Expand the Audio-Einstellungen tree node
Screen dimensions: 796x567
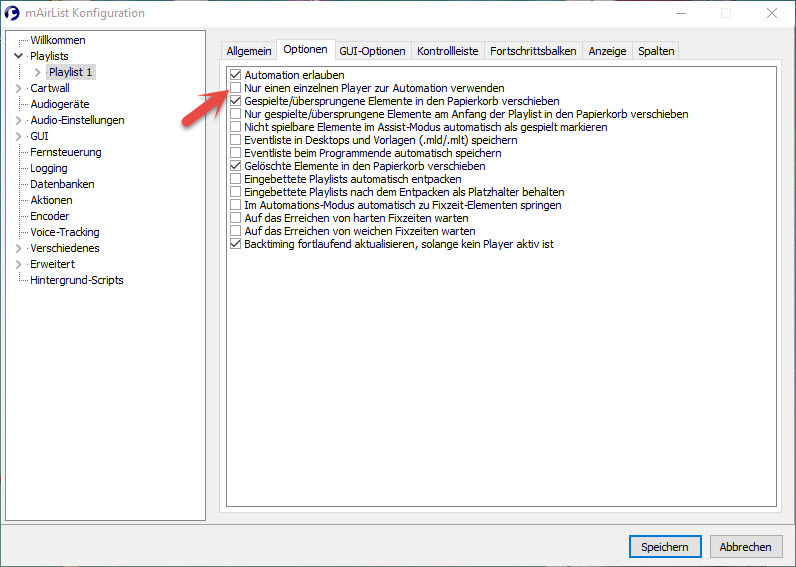coord(18,120)
